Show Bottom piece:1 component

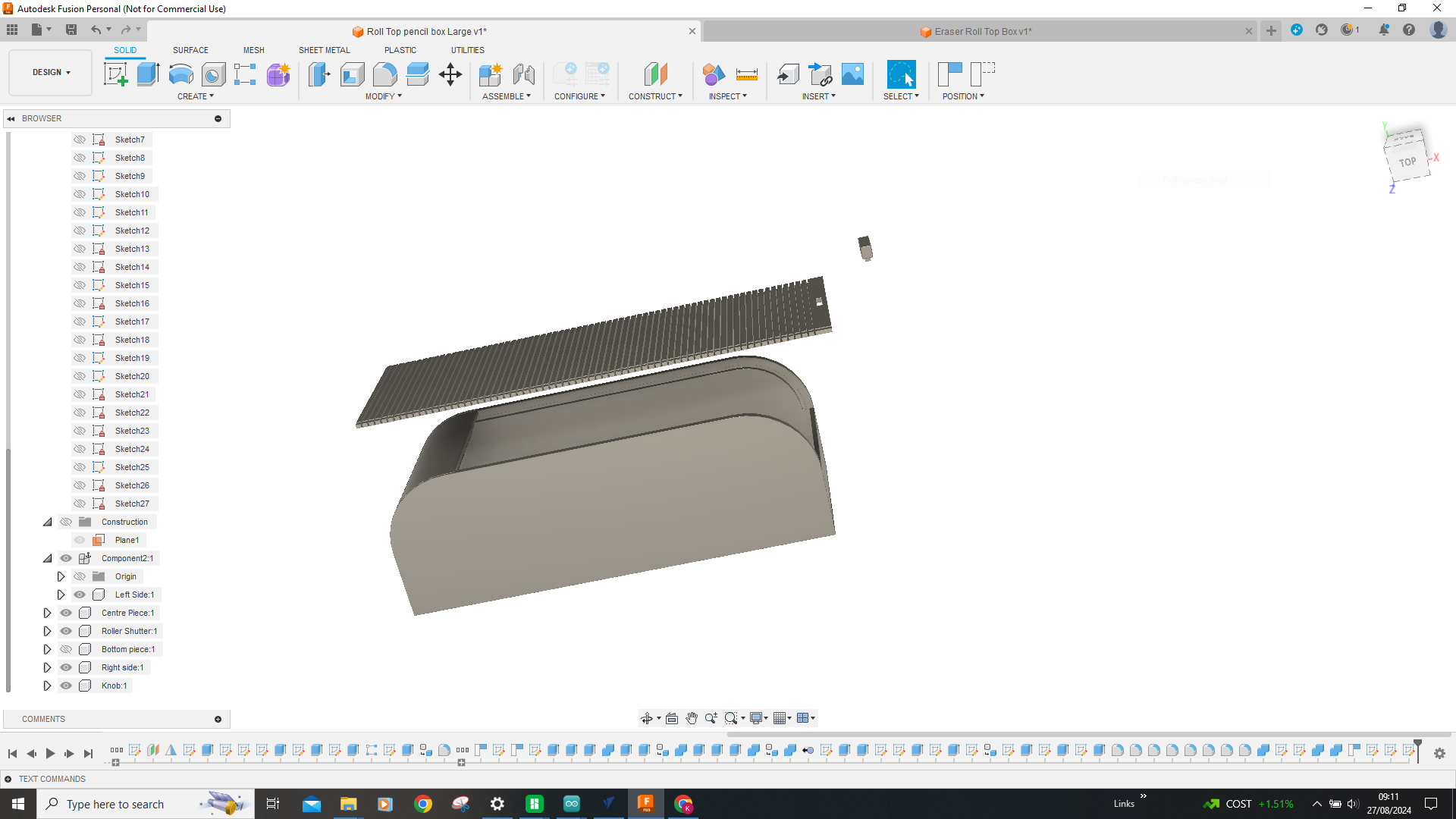point(66,649)
